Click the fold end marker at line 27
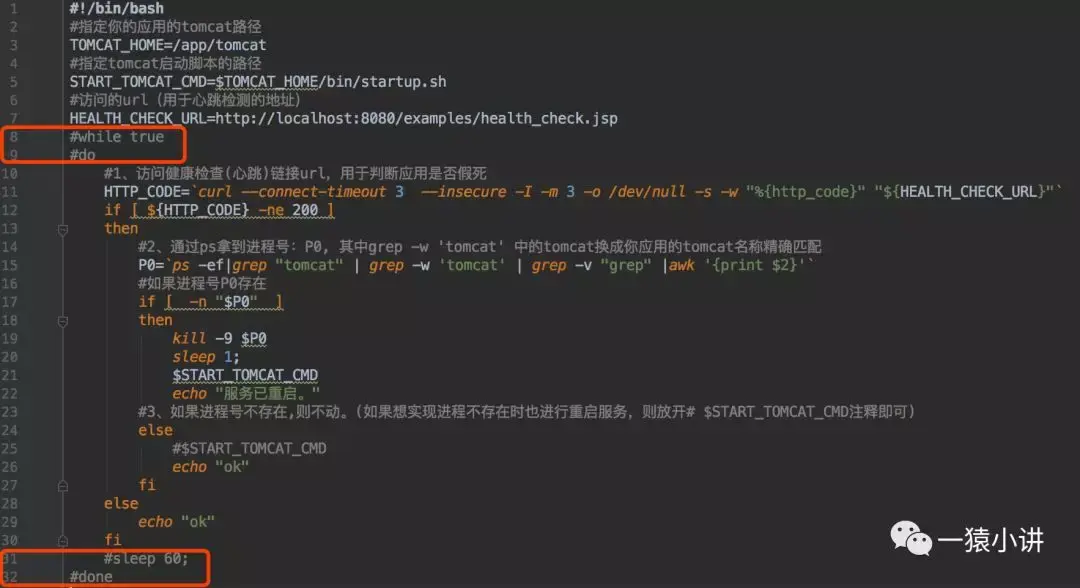This screenshot has width=1080, height=588. 63,485
